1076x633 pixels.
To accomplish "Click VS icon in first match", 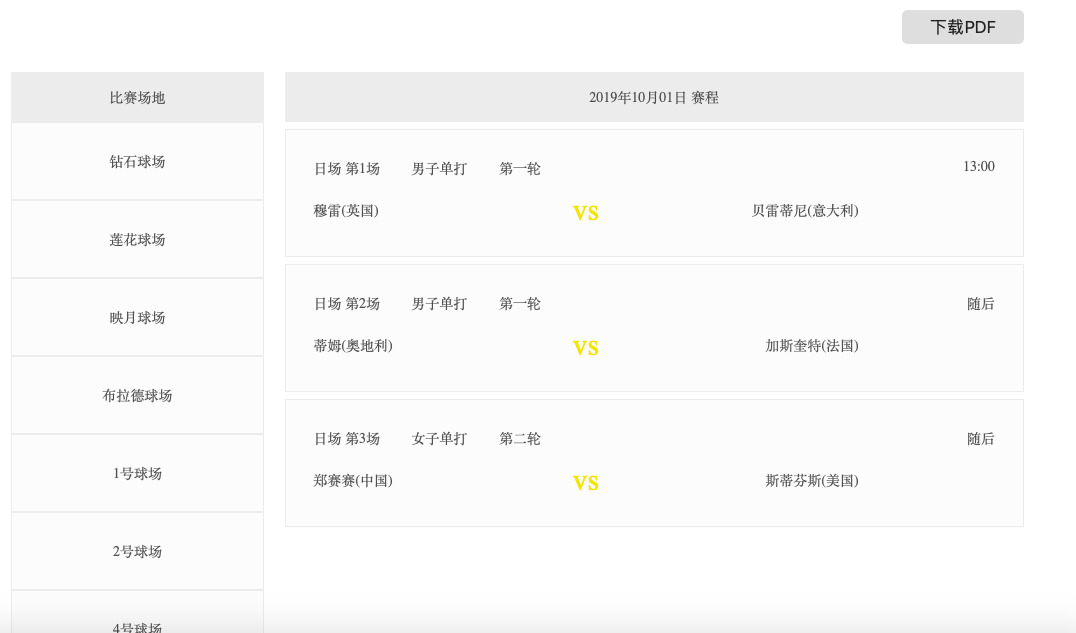I will pyautogui.click(x=585, y=213).
